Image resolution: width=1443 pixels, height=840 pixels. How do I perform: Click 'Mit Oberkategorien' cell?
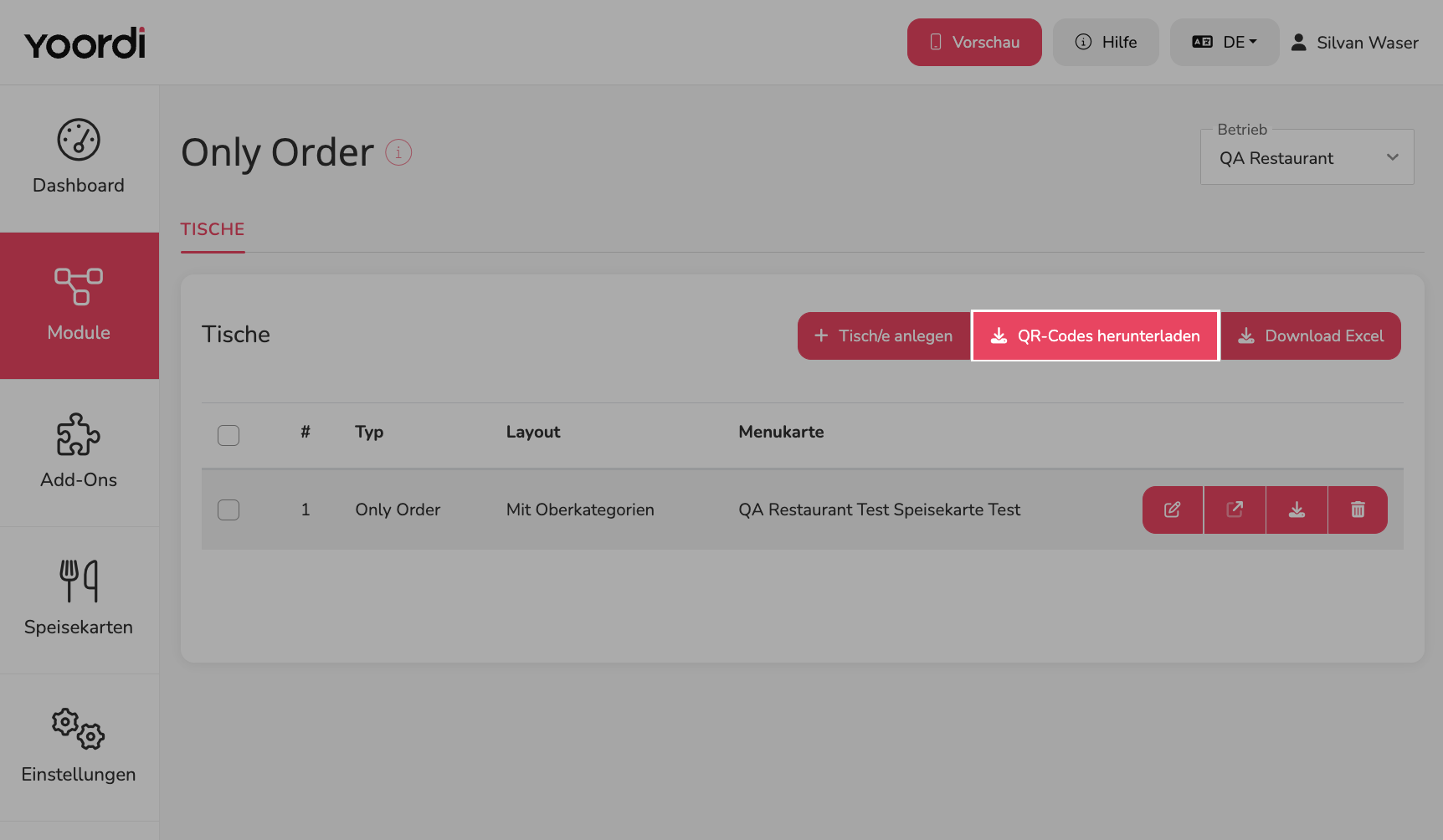[580, 510]
